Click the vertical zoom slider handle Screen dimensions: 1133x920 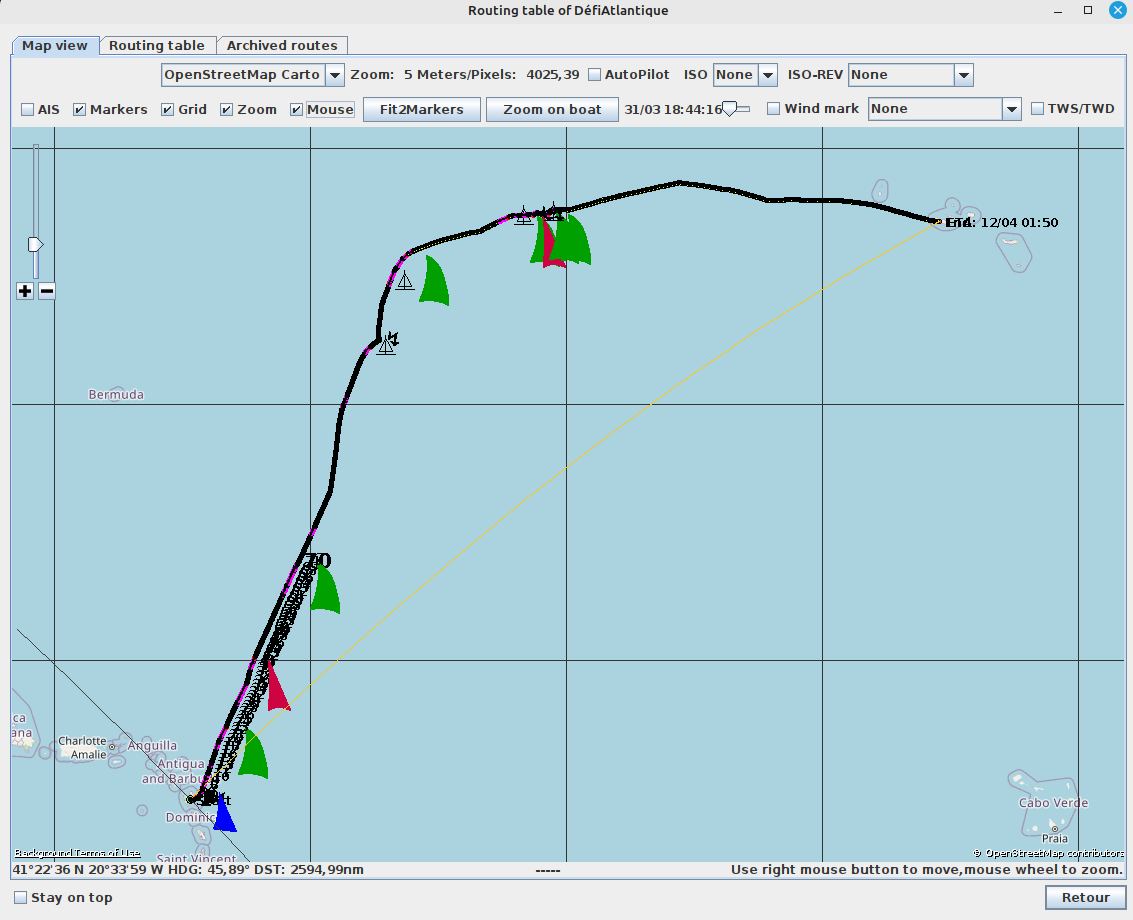tap(35, 245)
